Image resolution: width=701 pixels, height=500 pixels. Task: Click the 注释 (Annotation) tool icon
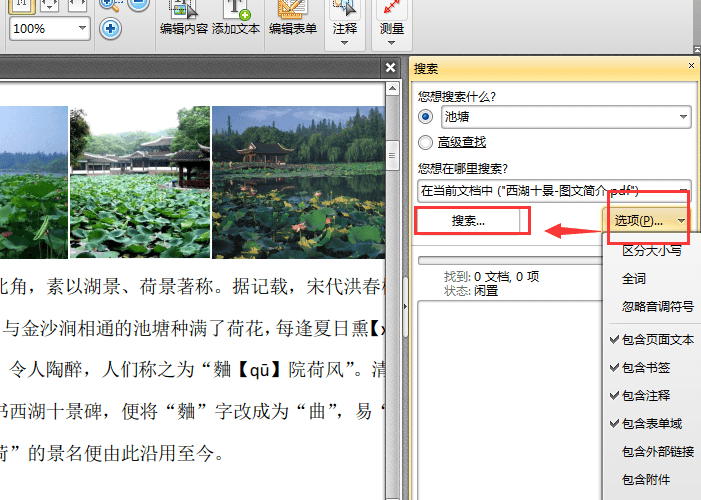pyautogui.click(x=344, y=11)
